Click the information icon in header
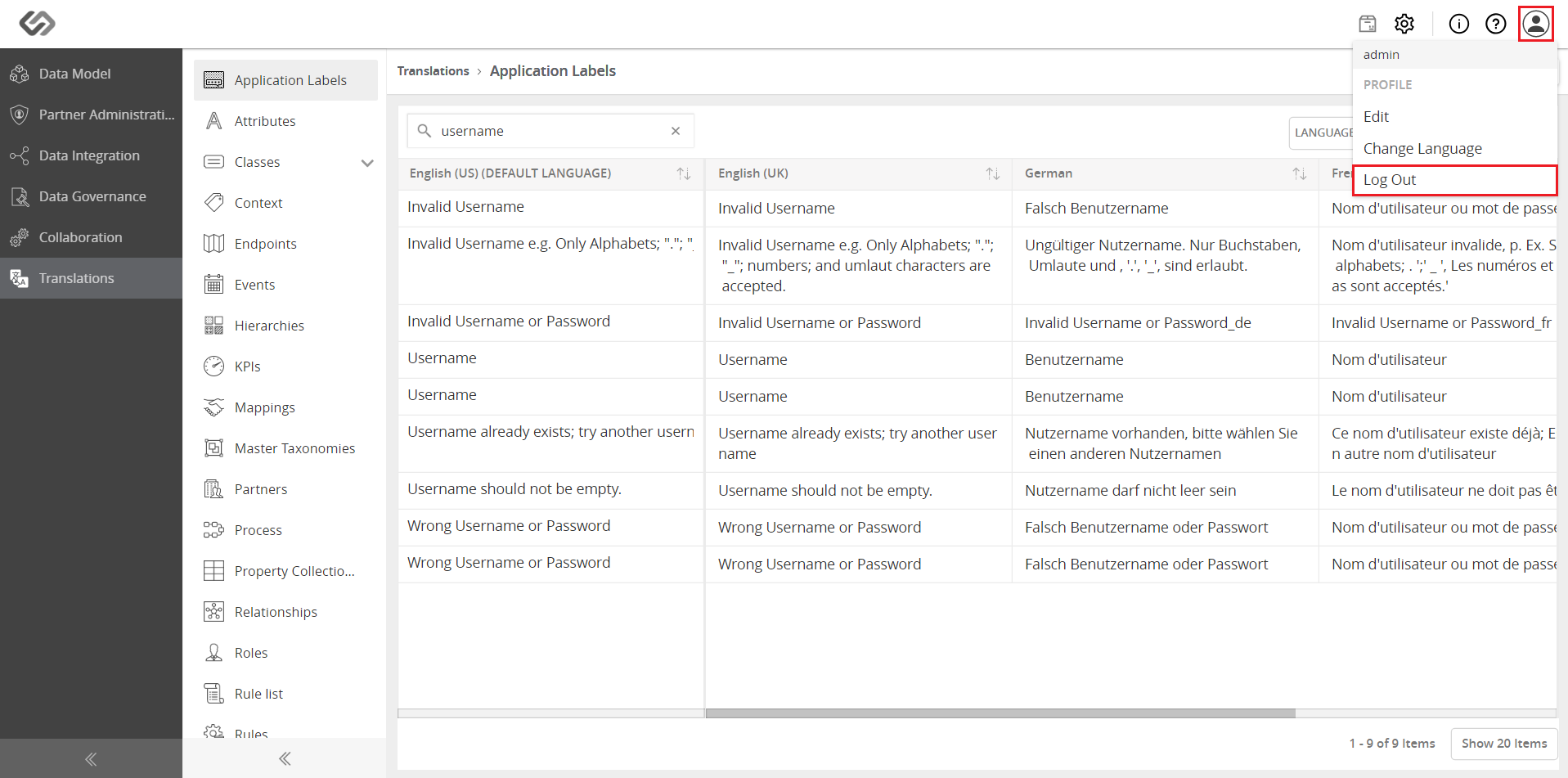 pos(1459,24)
